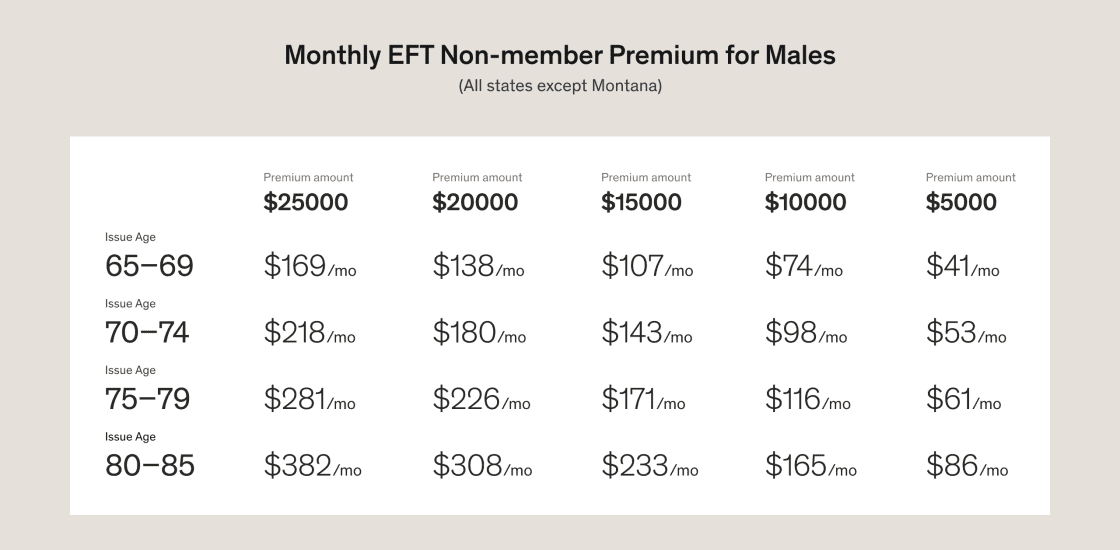The width and height of the screenshot is (1120, 550).
Task: Select the $25000 premium amount column header
Action: coord(306,202)
